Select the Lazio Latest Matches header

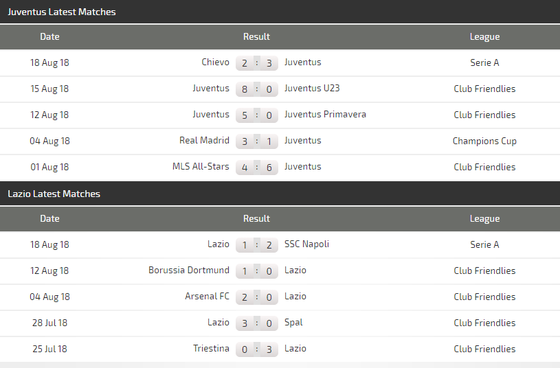click(x=54, y=194)
